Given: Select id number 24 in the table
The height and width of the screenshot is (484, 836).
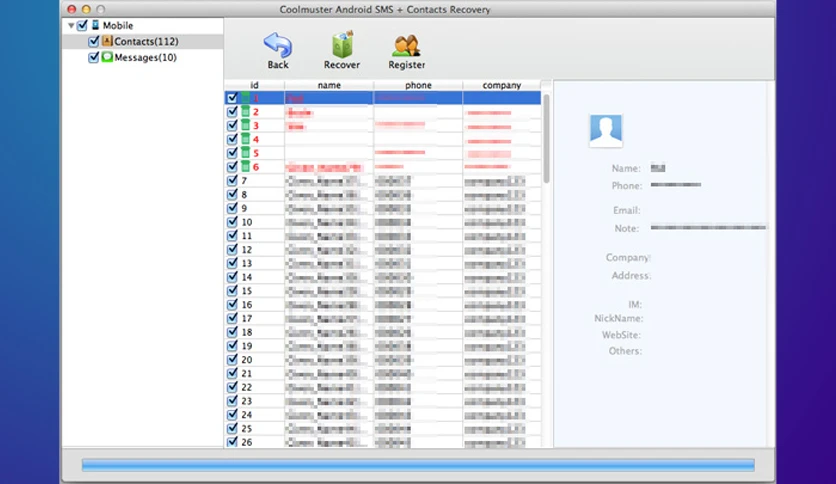Looking at the screenshot, I should pyautogui.click(x=247, y=415).
